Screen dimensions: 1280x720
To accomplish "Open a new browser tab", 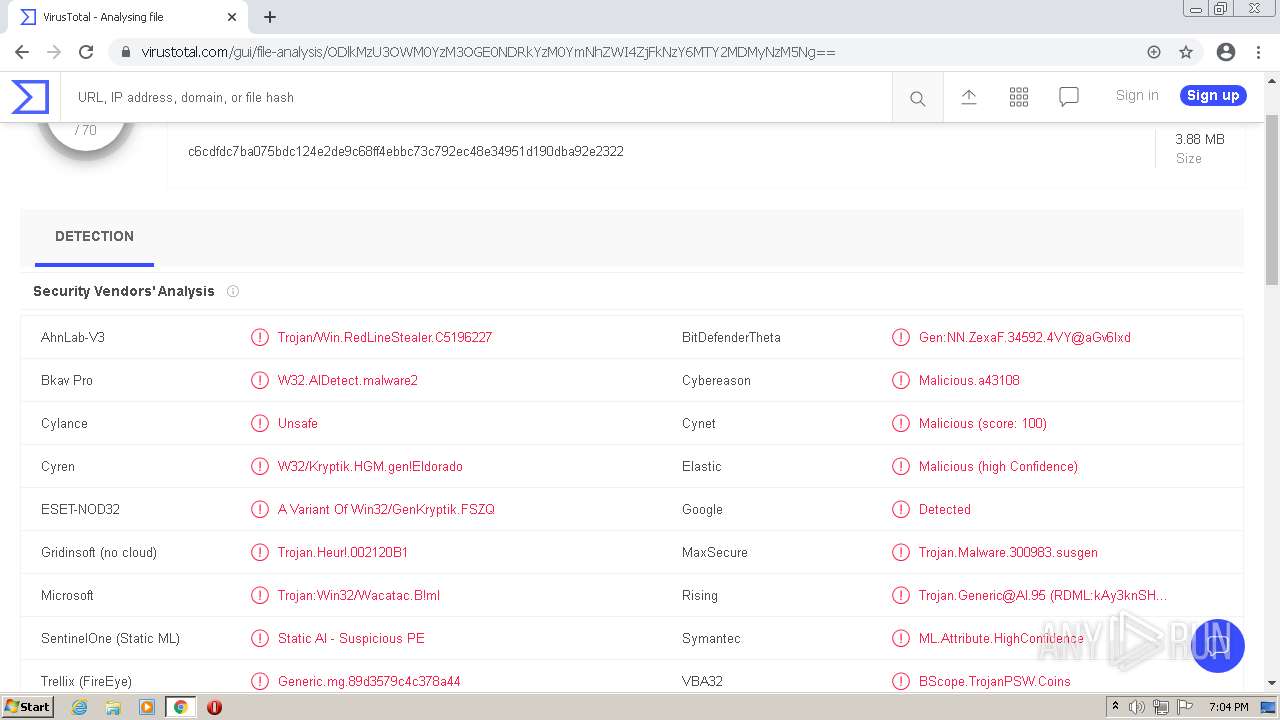I will click(x=270, y=17).
